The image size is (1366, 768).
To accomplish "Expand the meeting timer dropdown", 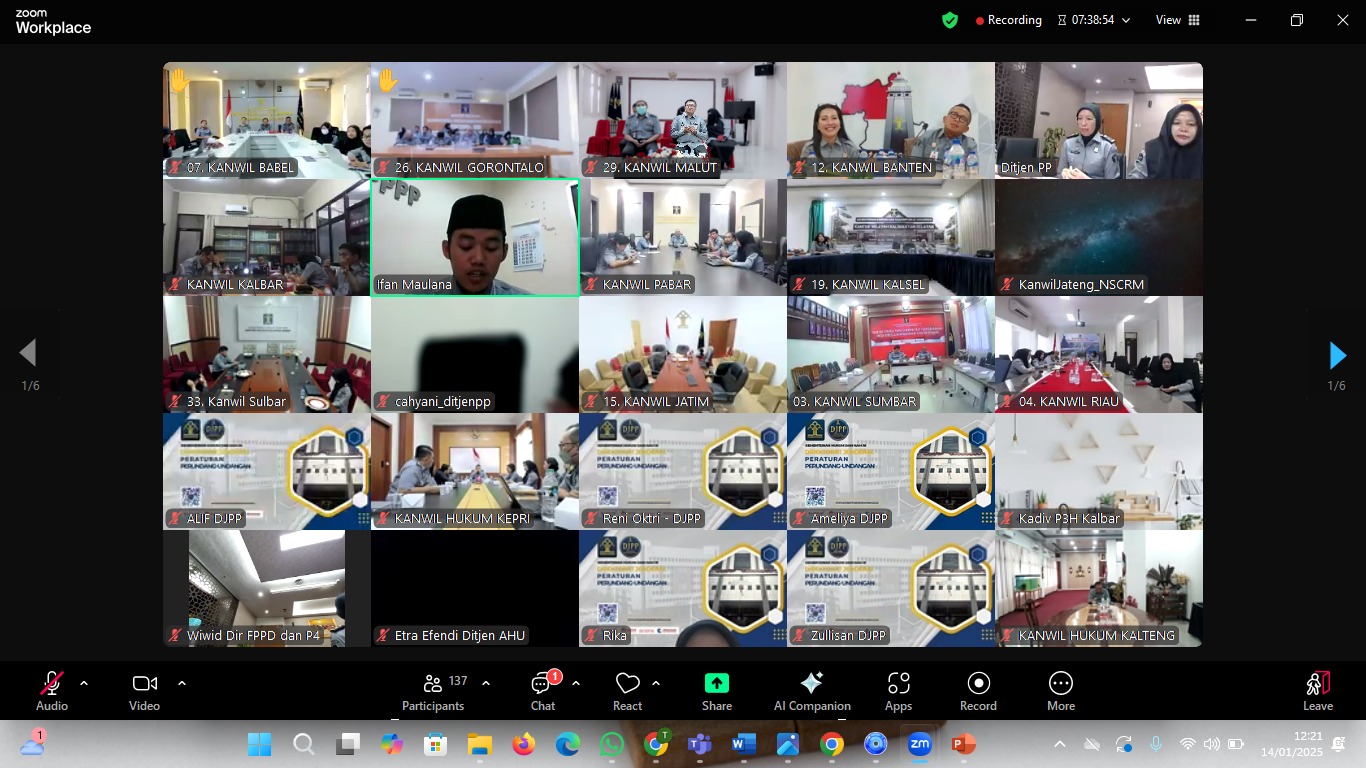I will pyautogui.click(x=1126, y=20).
